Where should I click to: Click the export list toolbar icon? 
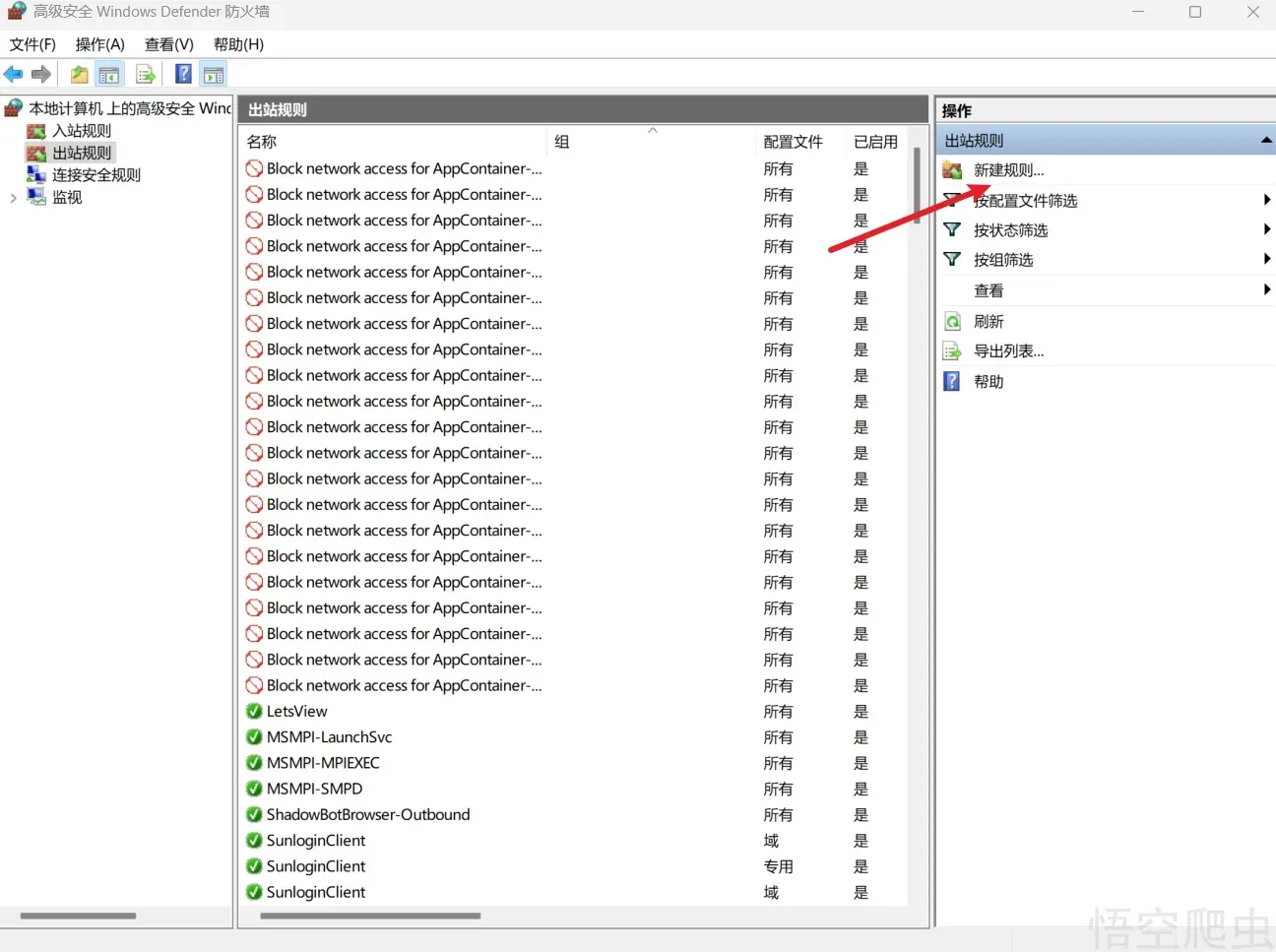(146, 74)
